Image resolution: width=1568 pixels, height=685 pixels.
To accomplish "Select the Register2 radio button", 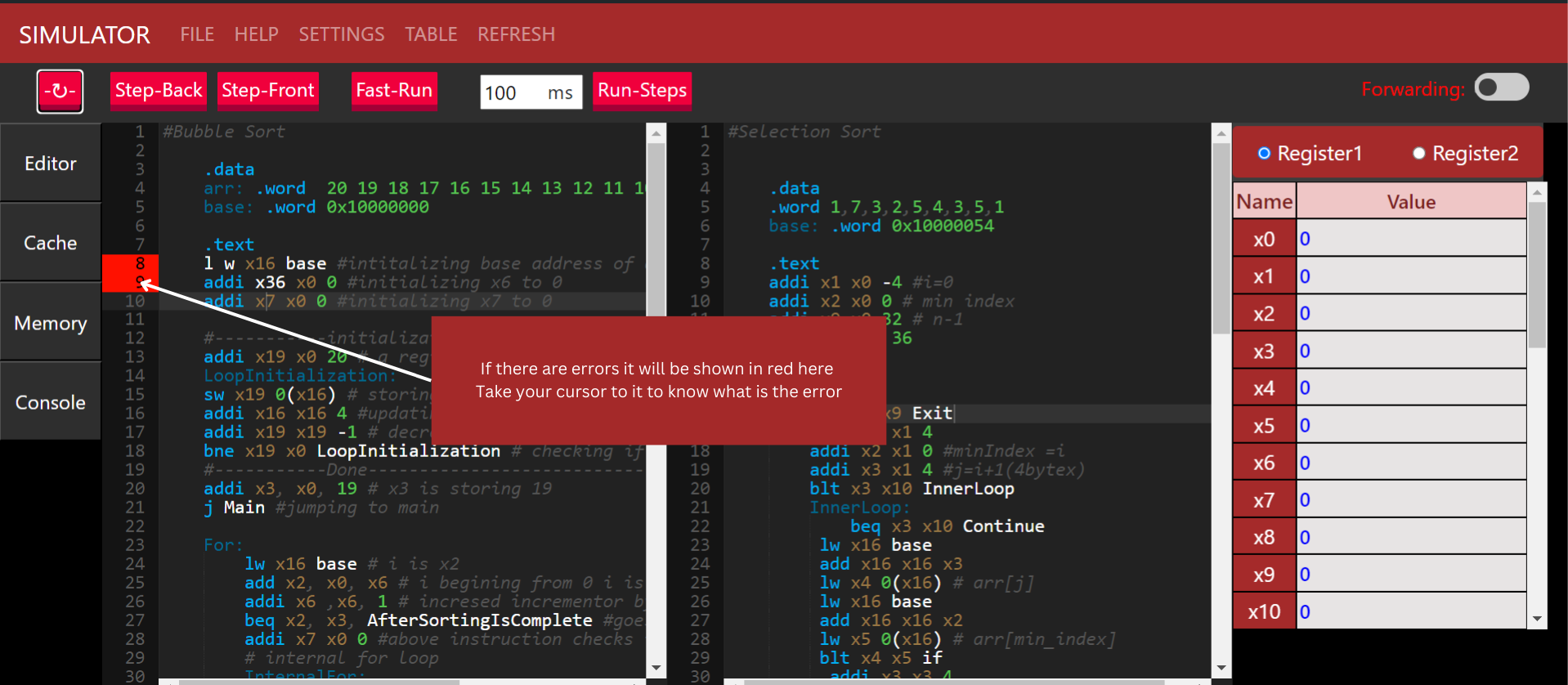I will click(1418, 154).
